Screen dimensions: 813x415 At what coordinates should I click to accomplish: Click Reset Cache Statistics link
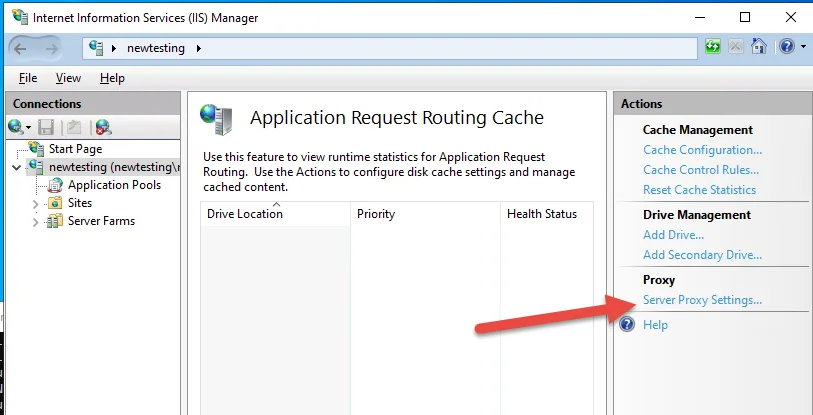(x=699, y=190)
